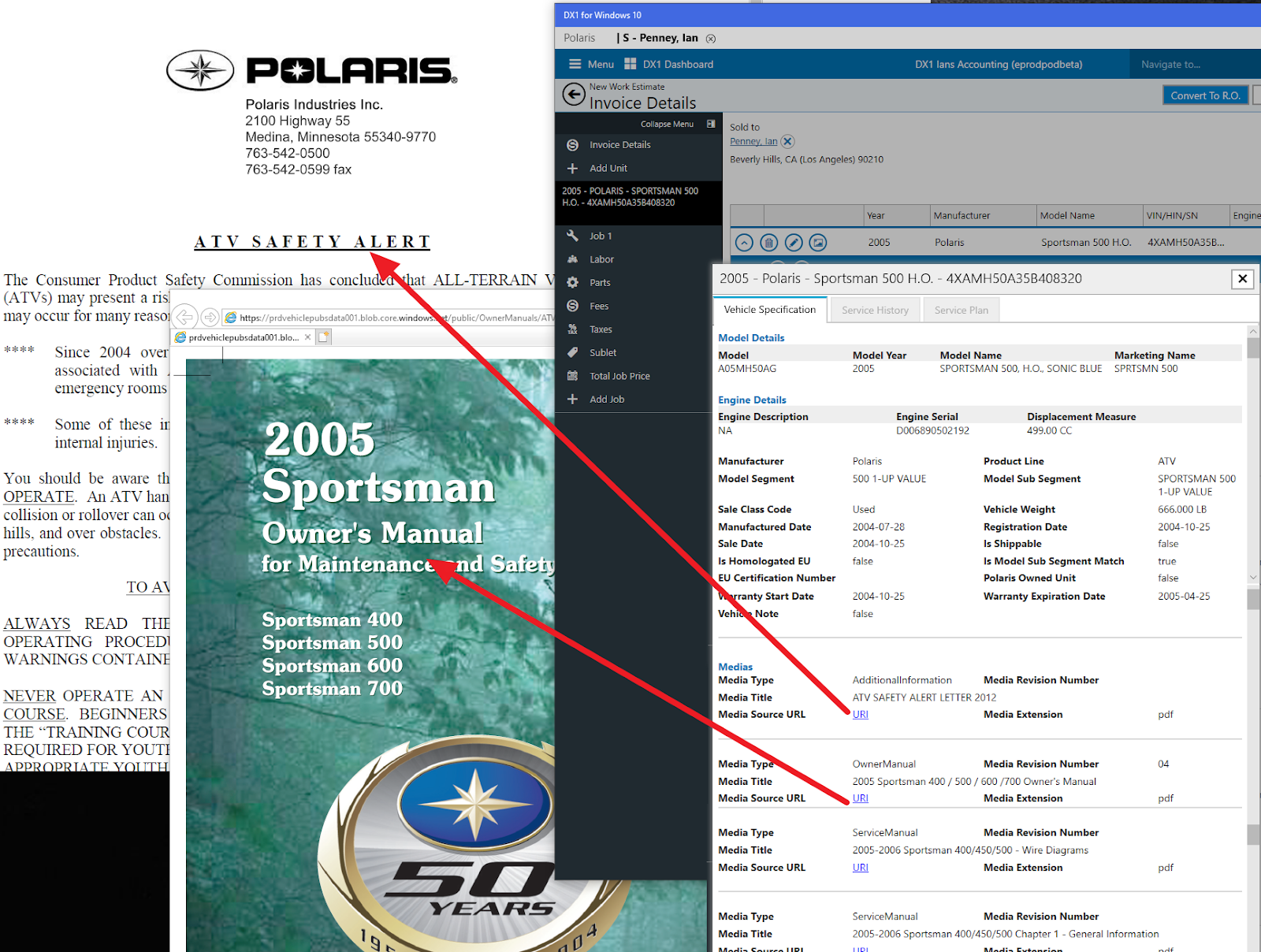Click the browser forward arrow button
The height and width of the screenshot is (952, 1261).
pyautogui.click(x=210, y=318)
